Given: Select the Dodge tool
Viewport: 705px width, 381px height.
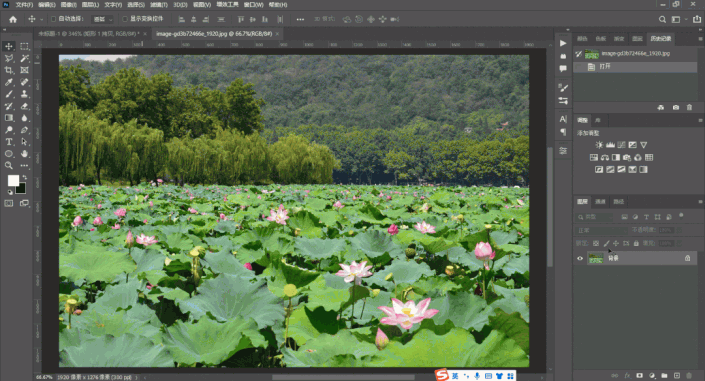Looking at the screenshot, I should (x=9, y=130).
